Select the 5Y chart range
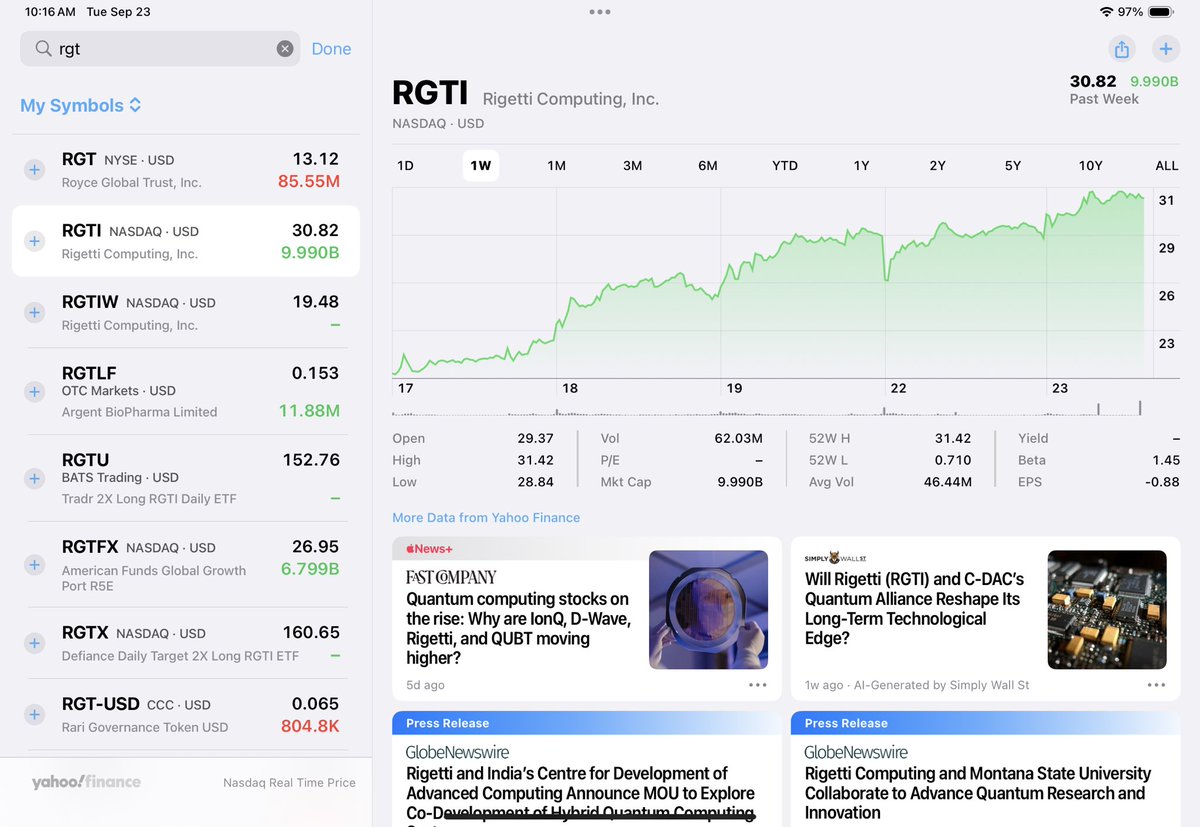 [1013, 166]
